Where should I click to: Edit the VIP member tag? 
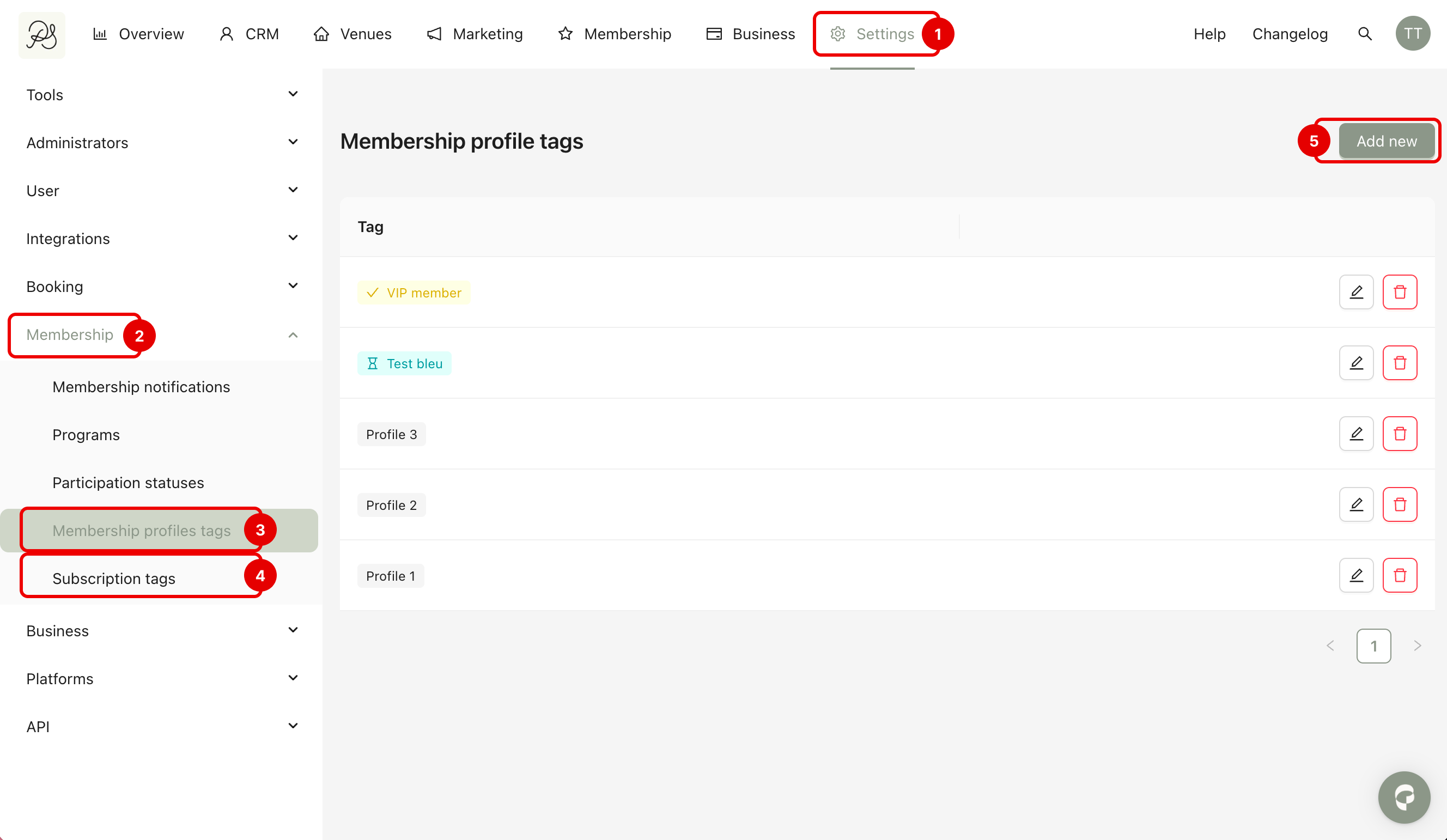[1355, 292]
